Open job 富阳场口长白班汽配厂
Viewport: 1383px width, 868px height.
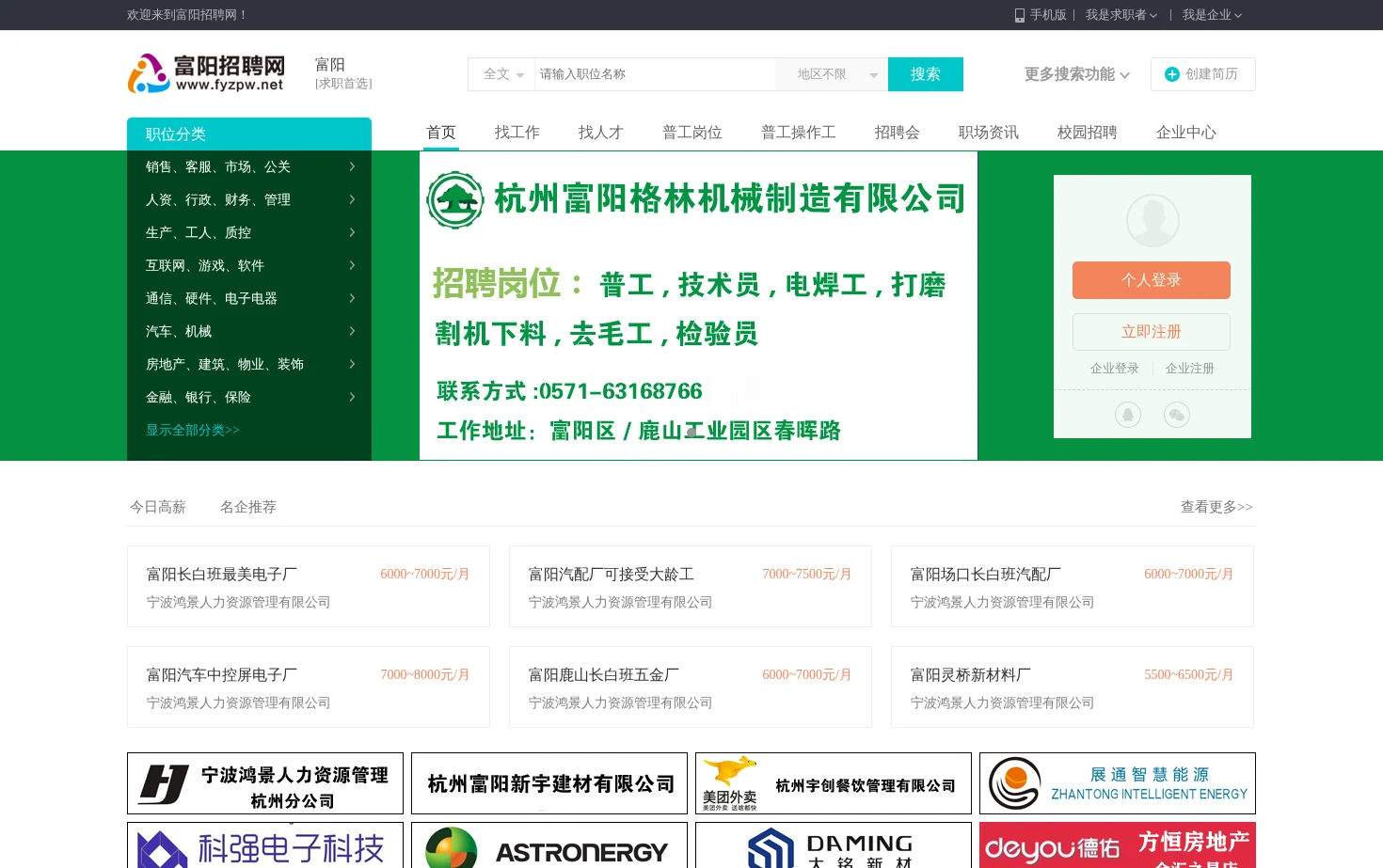pos(986,574)
